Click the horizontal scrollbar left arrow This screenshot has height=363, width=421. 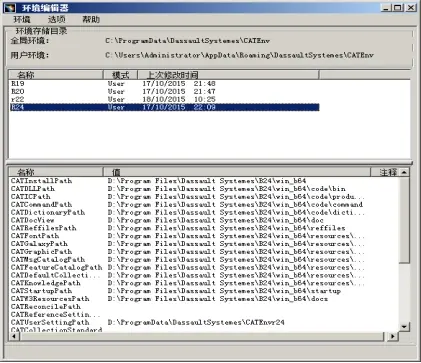coord(14,336)
